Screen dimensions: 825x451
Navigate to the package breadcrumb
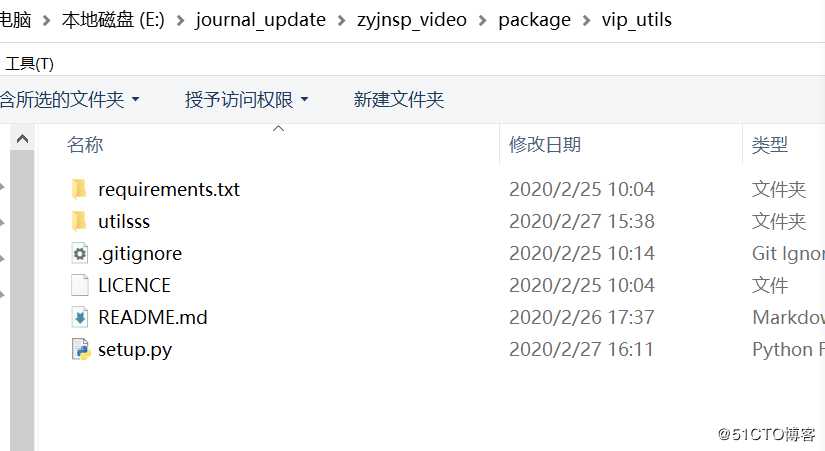pyautogui.click(x=534, y=20)
